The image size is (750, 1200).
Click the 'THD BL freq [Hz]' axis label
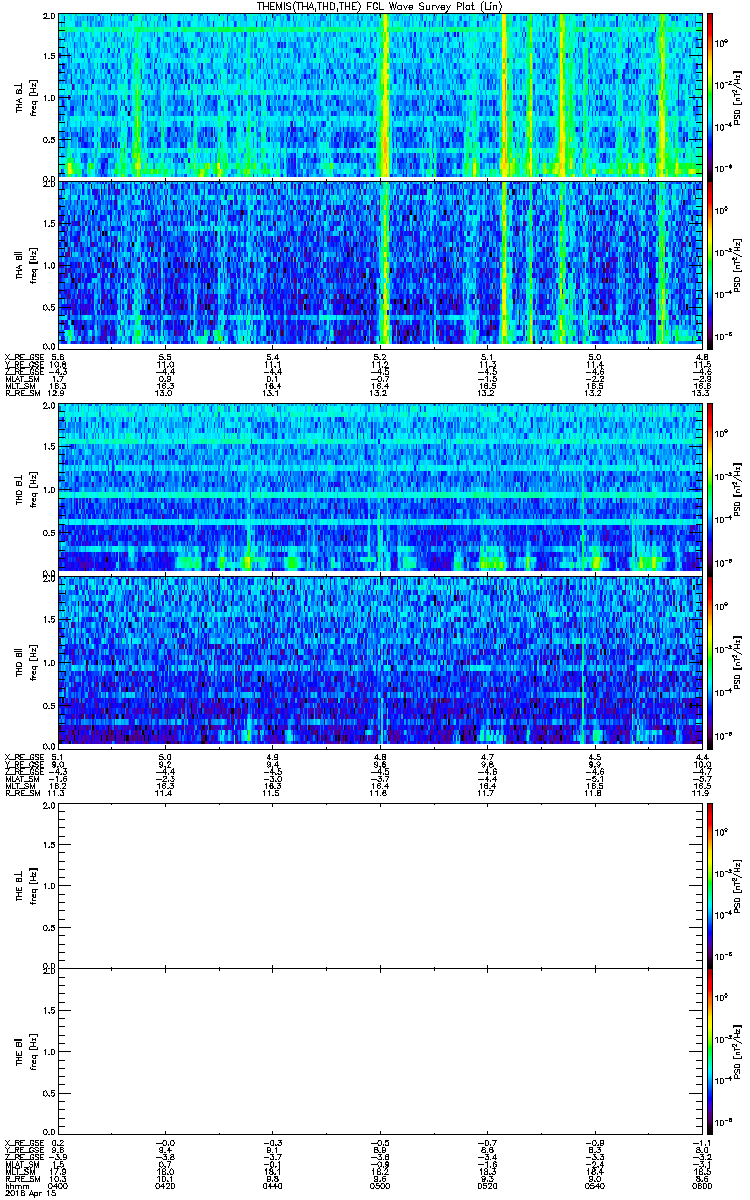click(24, 488)
